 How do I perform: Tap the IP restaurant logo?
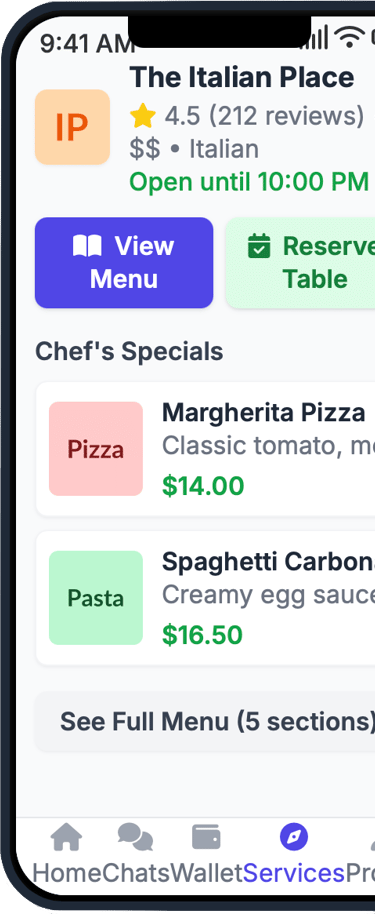pyautogui.click(x=72, y=126)
